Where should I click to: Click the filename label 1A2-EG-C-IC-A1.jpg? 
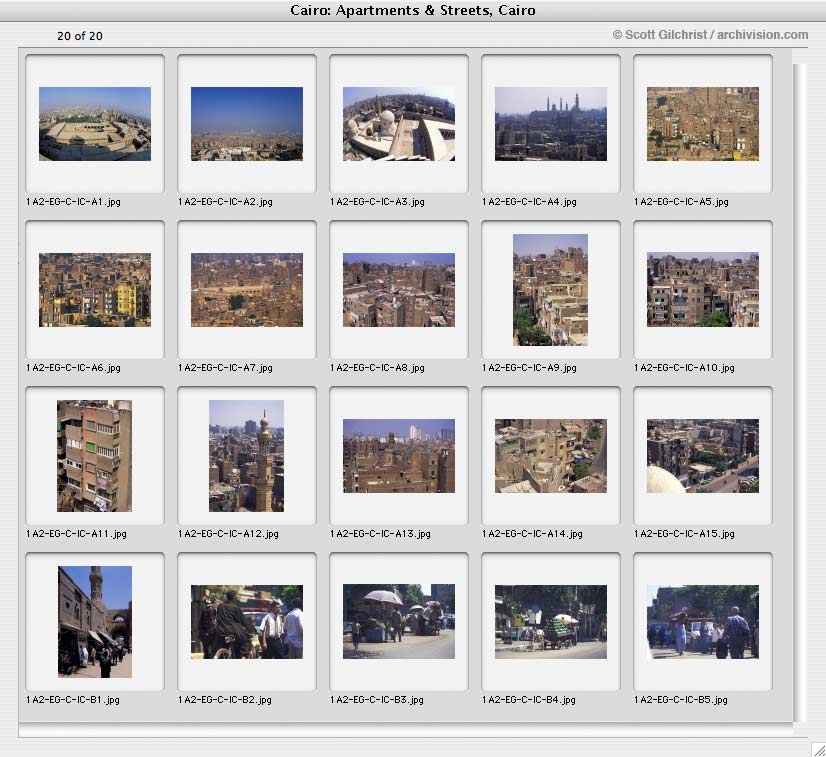point(73,202)
